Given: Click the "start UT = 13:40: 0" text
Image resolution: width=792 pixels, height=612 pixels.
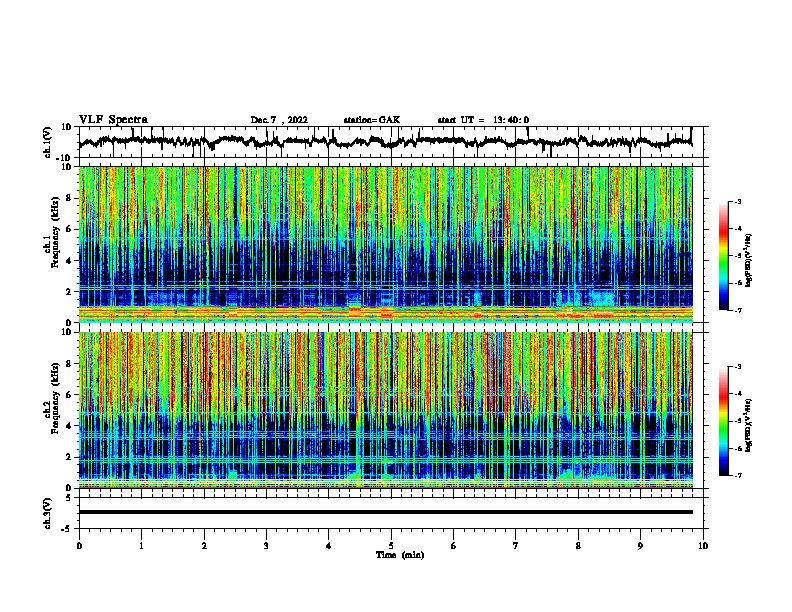Looking at the screenshot, I should coord(483,120).
